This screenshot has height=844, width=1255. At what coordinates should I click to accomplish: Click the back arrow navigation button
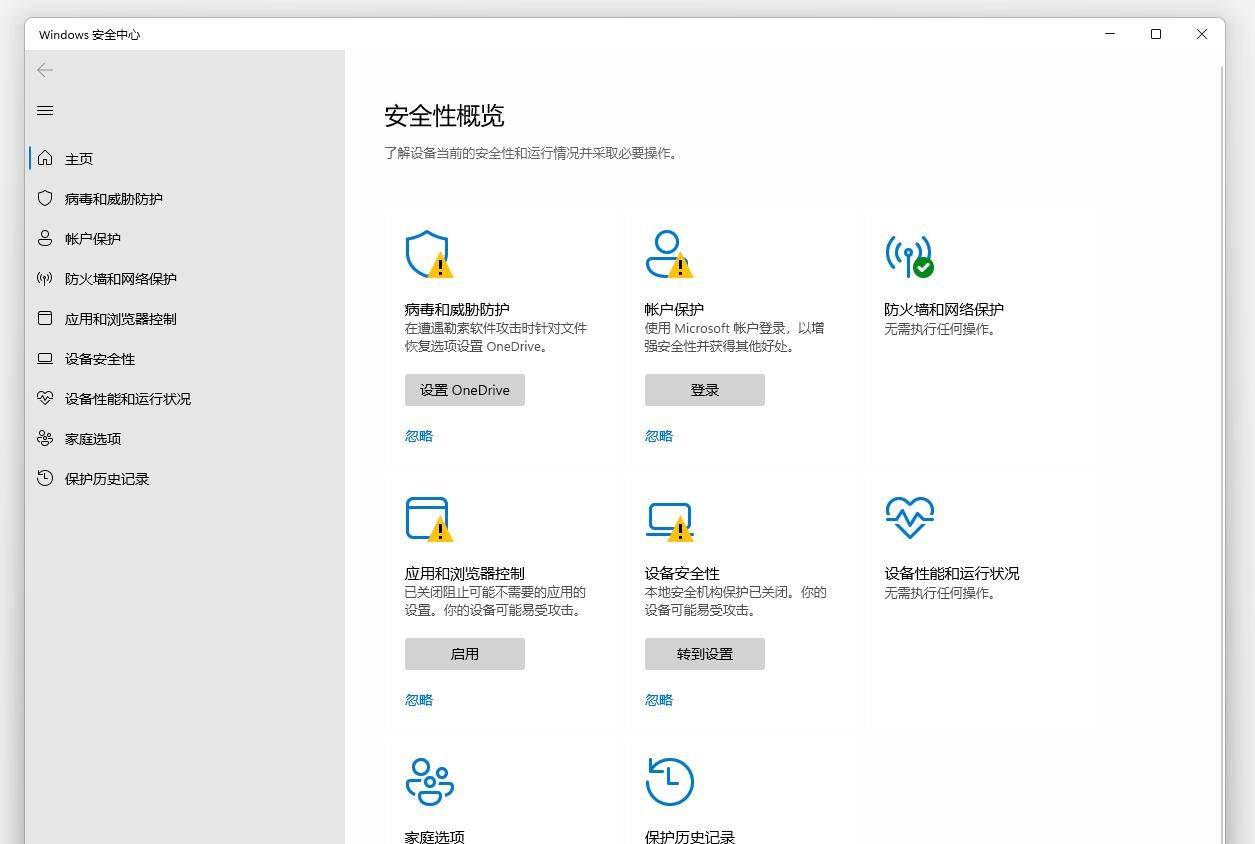(x=44, y=70)
